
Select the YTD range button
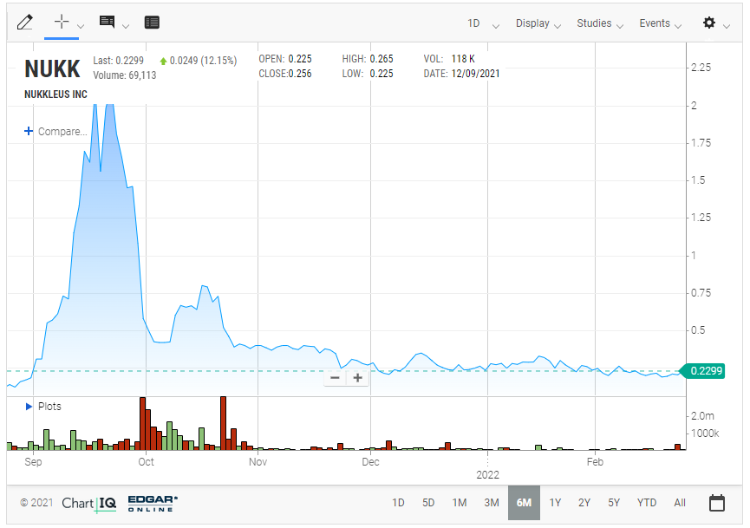point(647,503)
